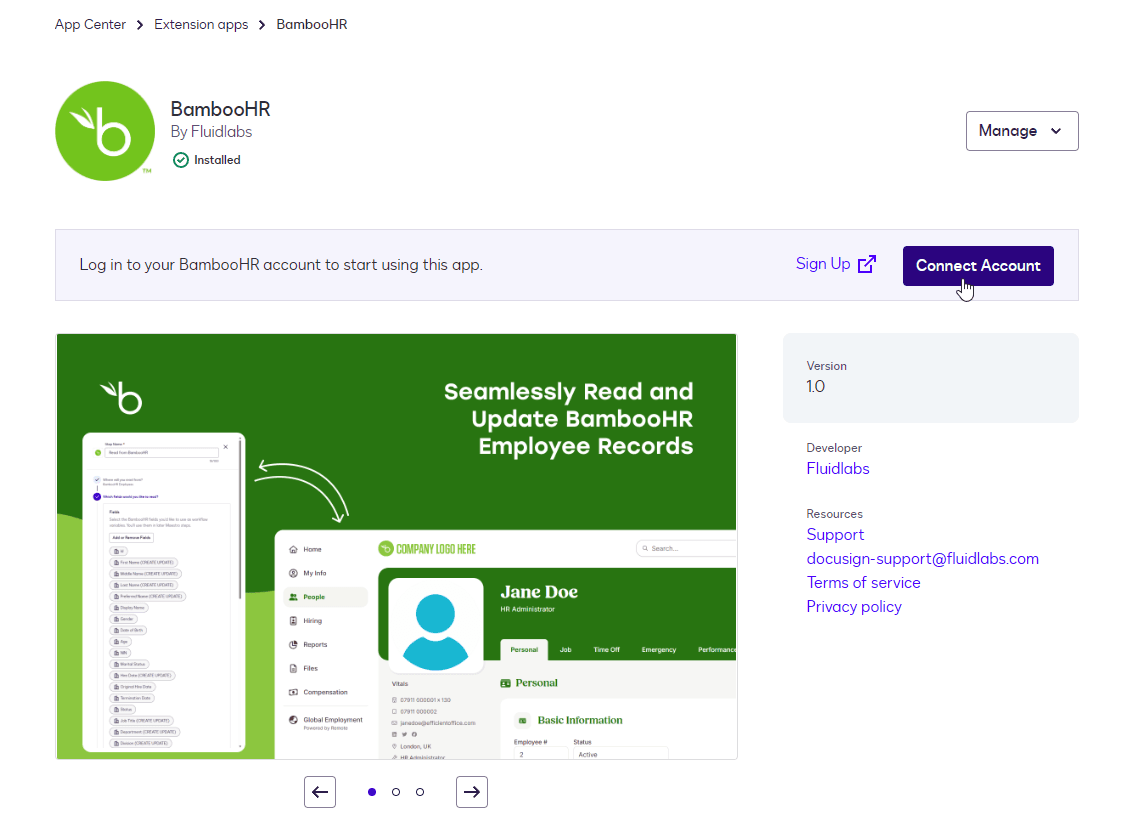Click breadcrumb chevron after Extension apps
The width and height of the screenshot is (1137, 826).
coord(262,25)
